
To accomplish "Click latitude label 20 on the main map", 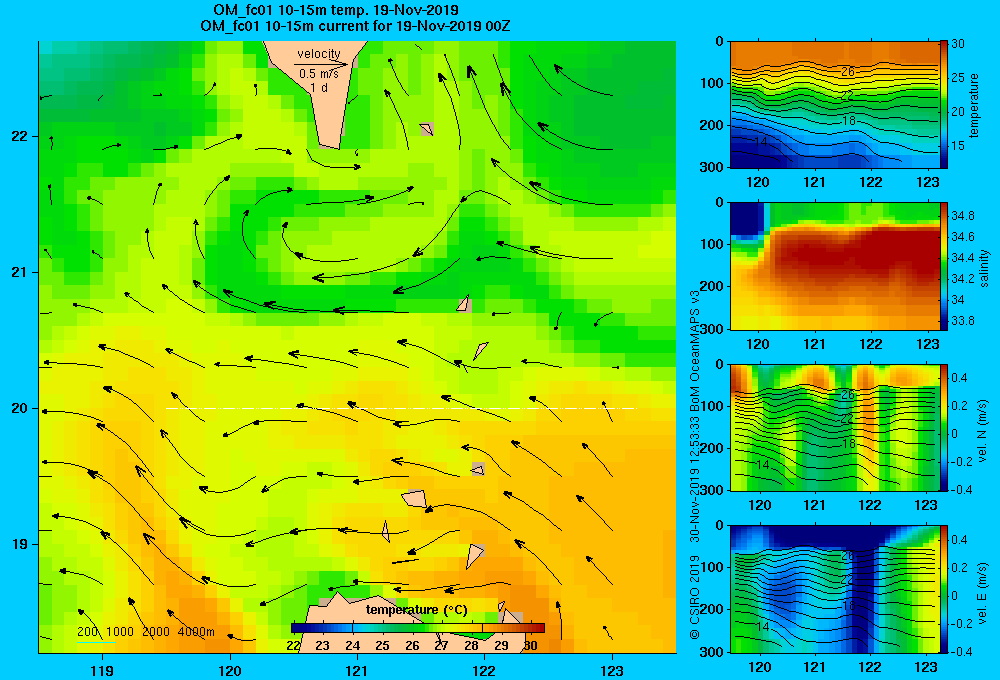I will coord(19,408).
